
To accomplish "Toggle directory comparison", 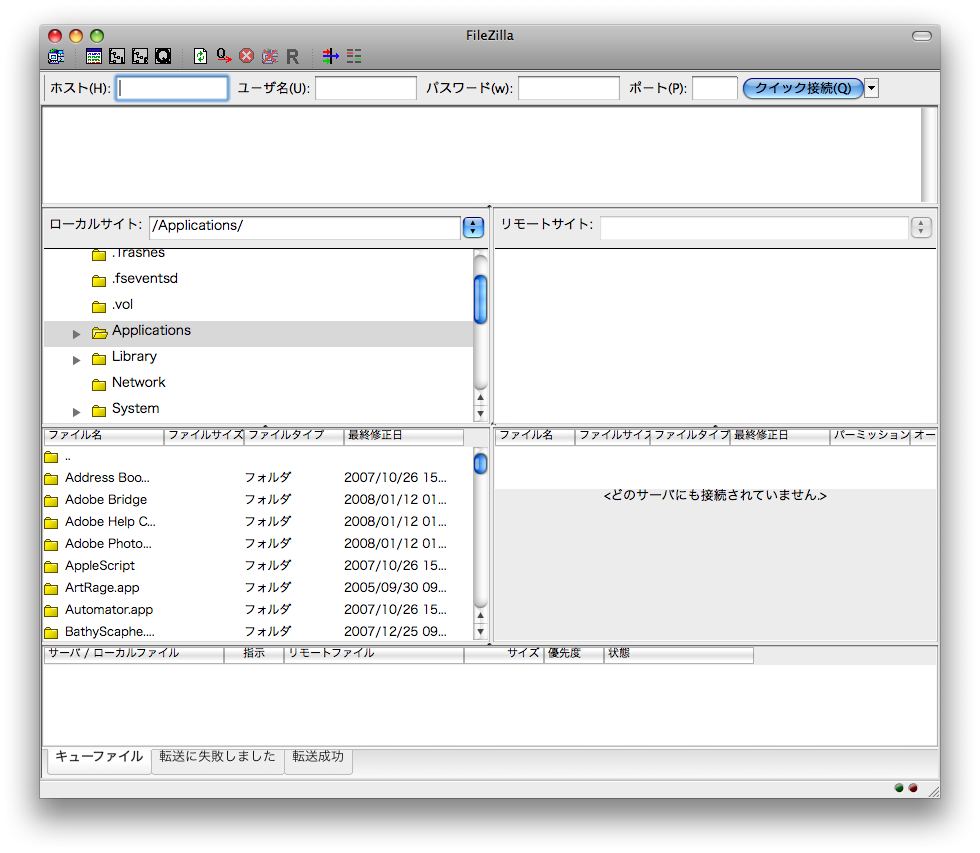I will 354,56.
